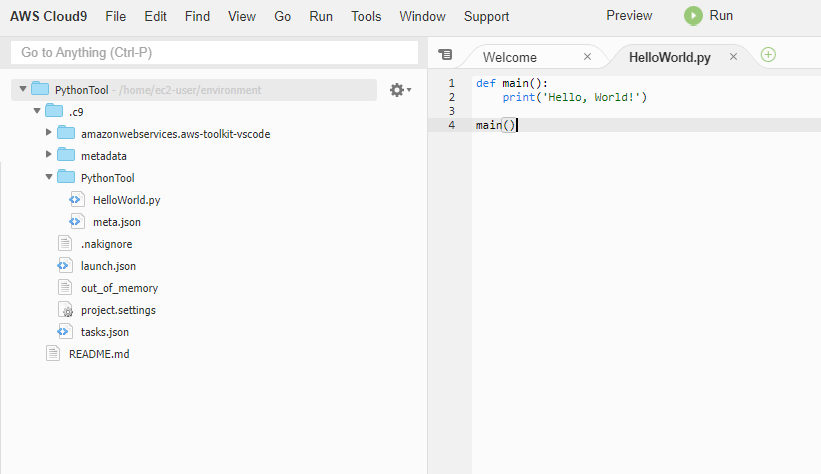The image size is (821, 474).
Task: Click the launch.json file icon
Action: tap(64, 266)
